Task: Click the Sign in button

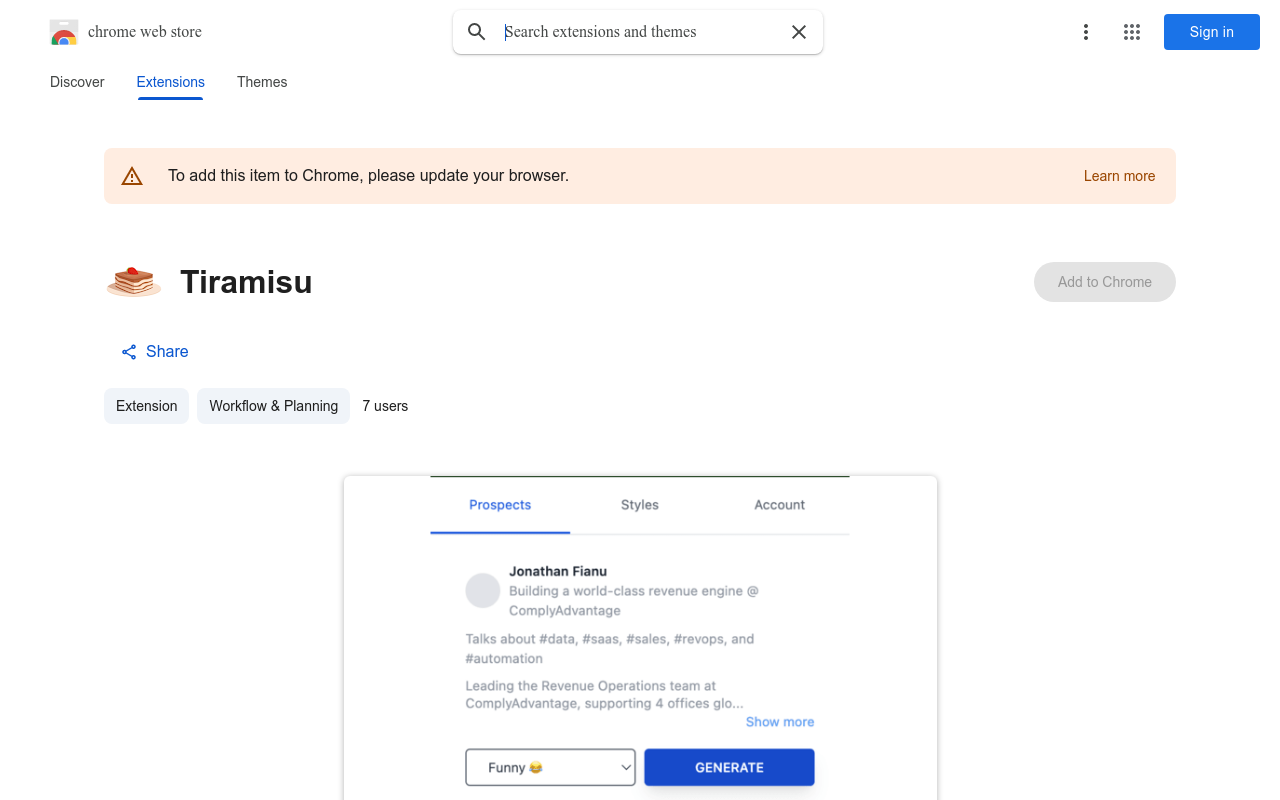Action: pos(1211,32)
